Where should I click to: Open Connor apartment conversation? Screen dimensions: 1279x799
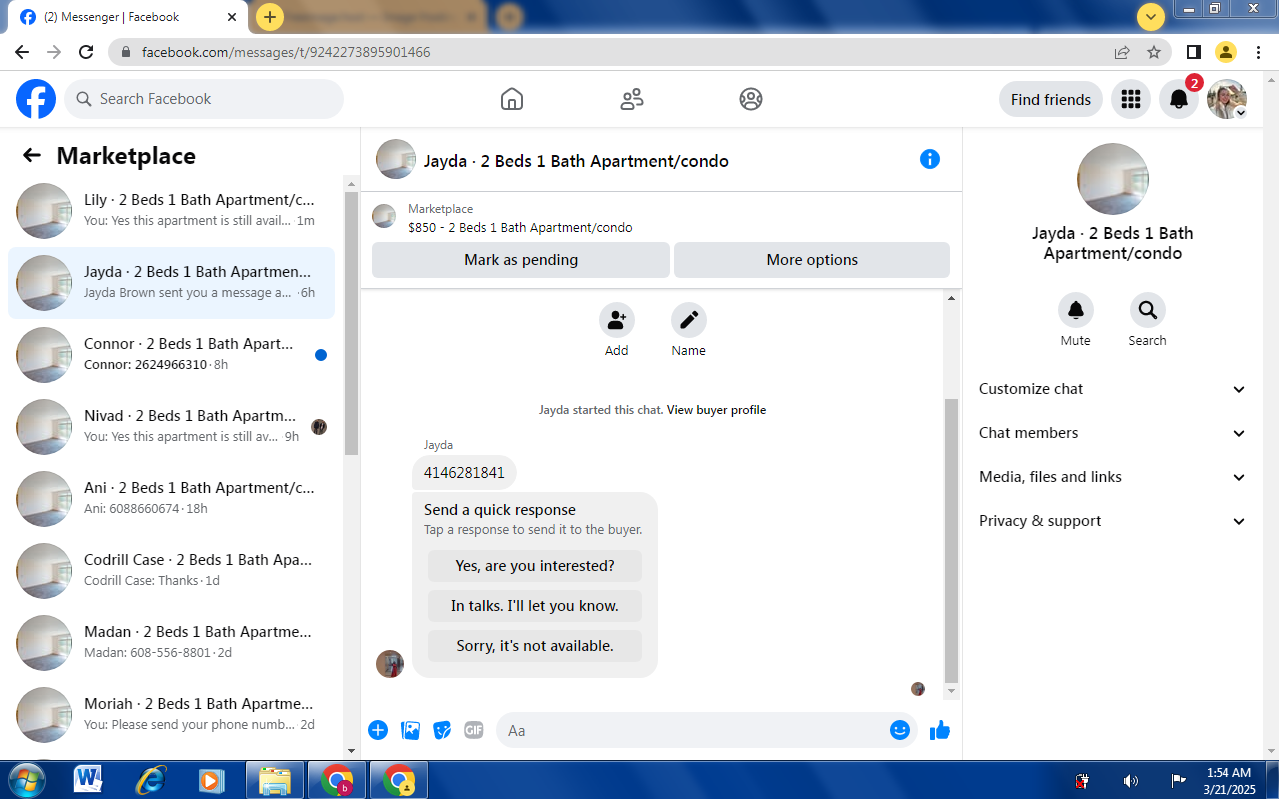click(x=172, y=355)
